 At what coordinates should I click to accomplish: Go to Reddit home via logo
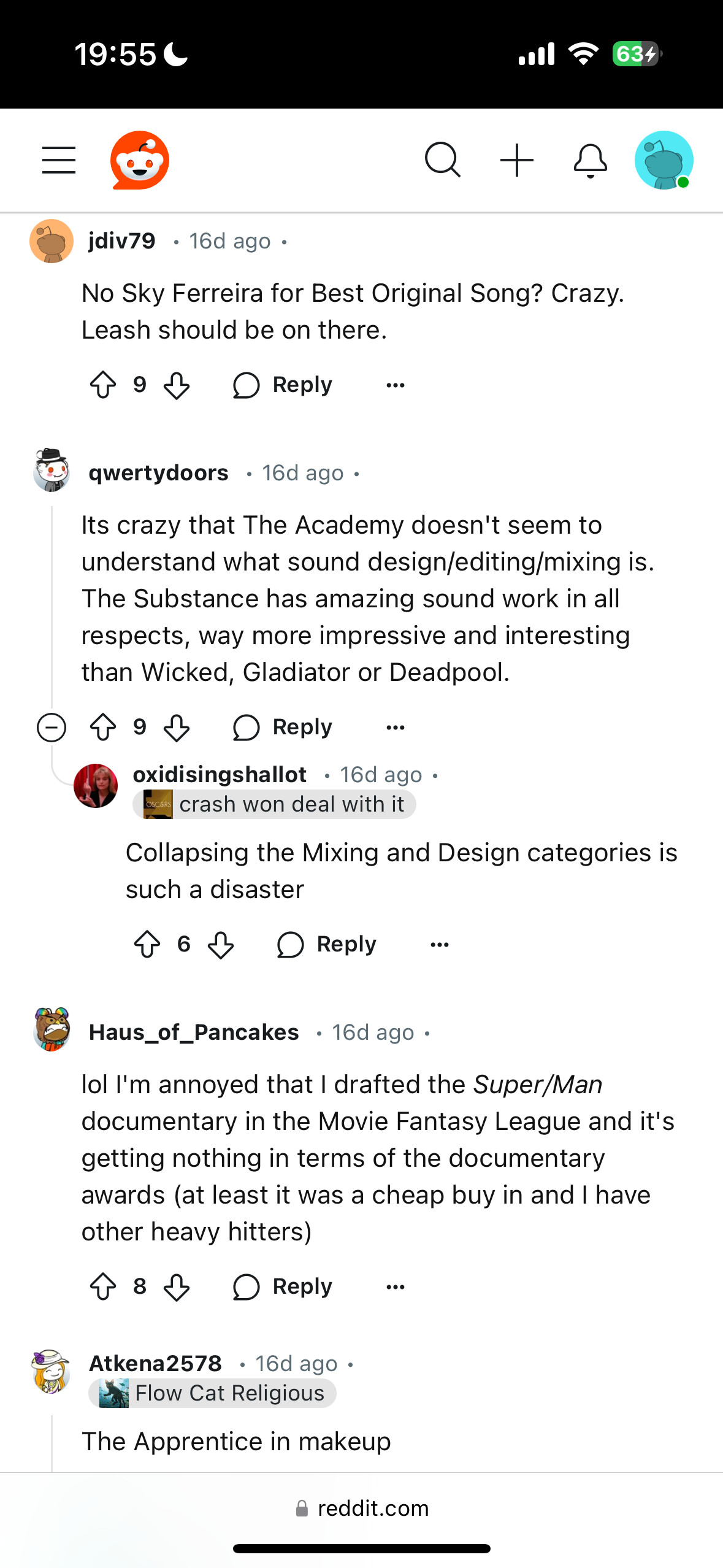[x=140, y=160]
